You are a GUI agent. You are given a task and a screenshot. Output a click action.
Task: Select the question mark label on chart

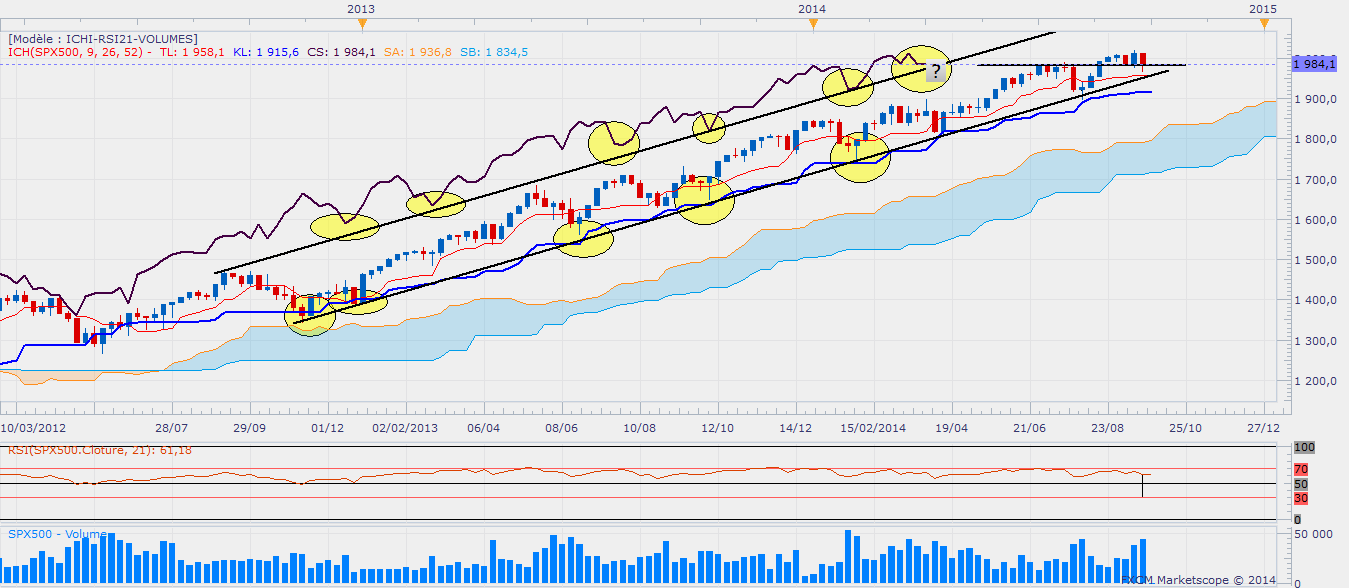tap(934, 71)
